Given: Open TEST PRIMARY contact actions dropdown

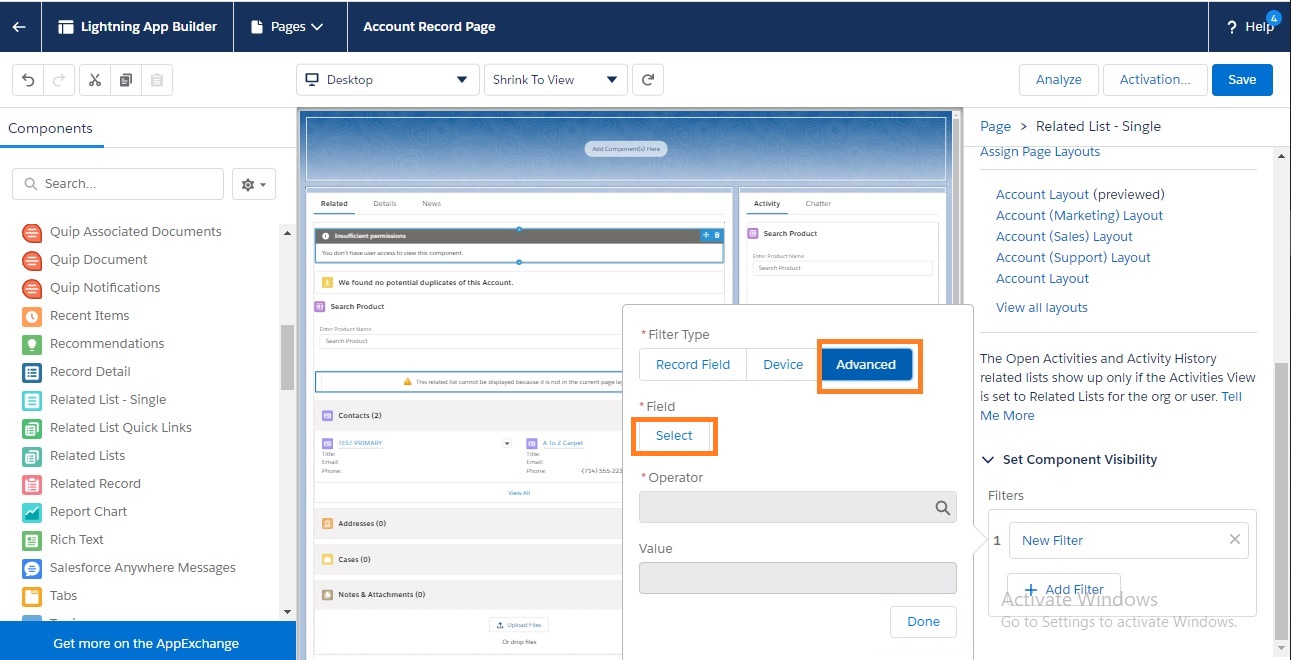Looking at the screenshot, I should [507, 443].
